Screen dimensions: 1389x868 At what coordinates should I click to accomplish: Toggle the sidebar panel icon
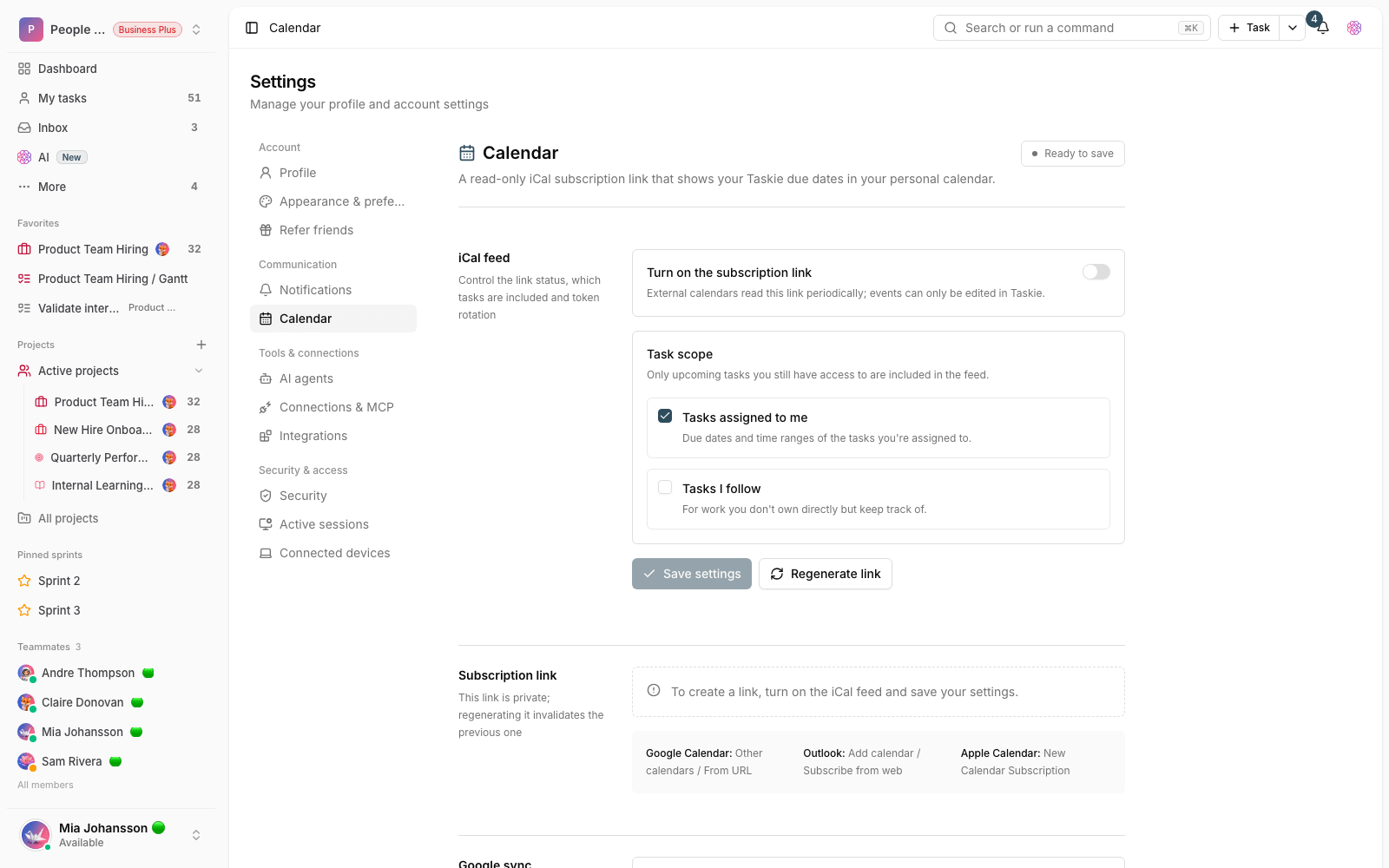click(252, 28)
